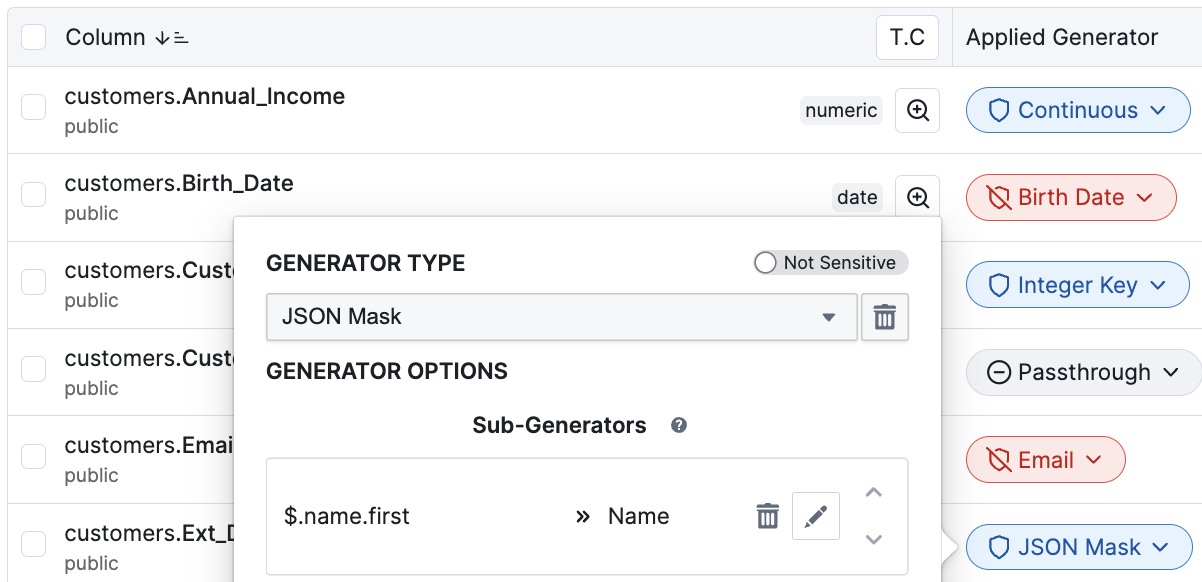Click the magnifier icon for Birth_Date row
The width and height of the screenshot is (1202, 582).
pyautogui.click(x=917, y=197)
